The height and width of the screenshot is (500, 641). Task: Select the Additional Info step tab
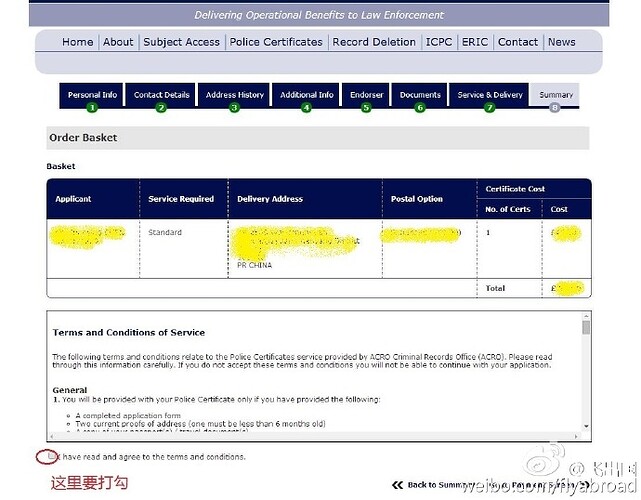click(306, 95)
